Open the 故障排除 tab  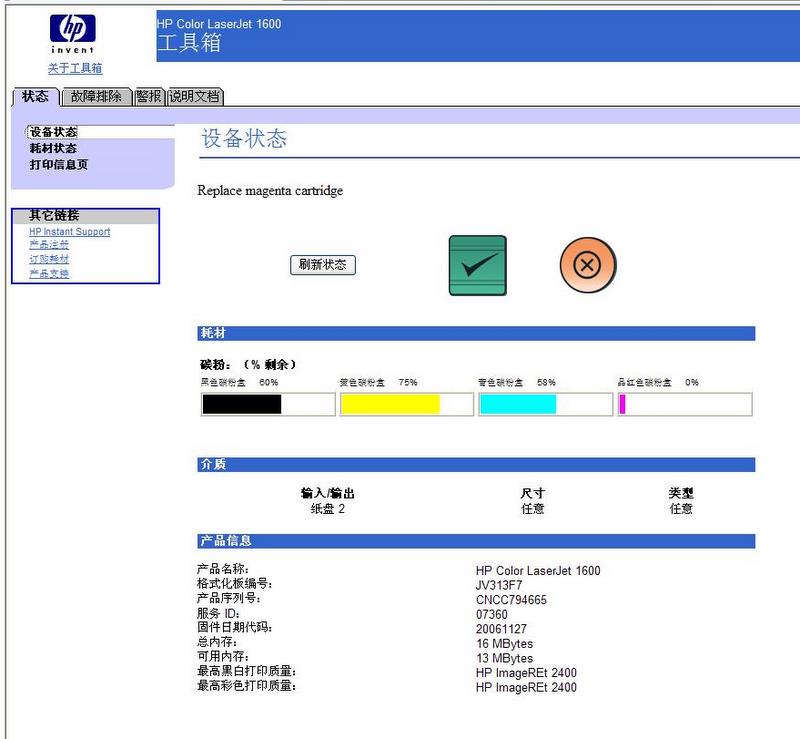pos(96,96)
